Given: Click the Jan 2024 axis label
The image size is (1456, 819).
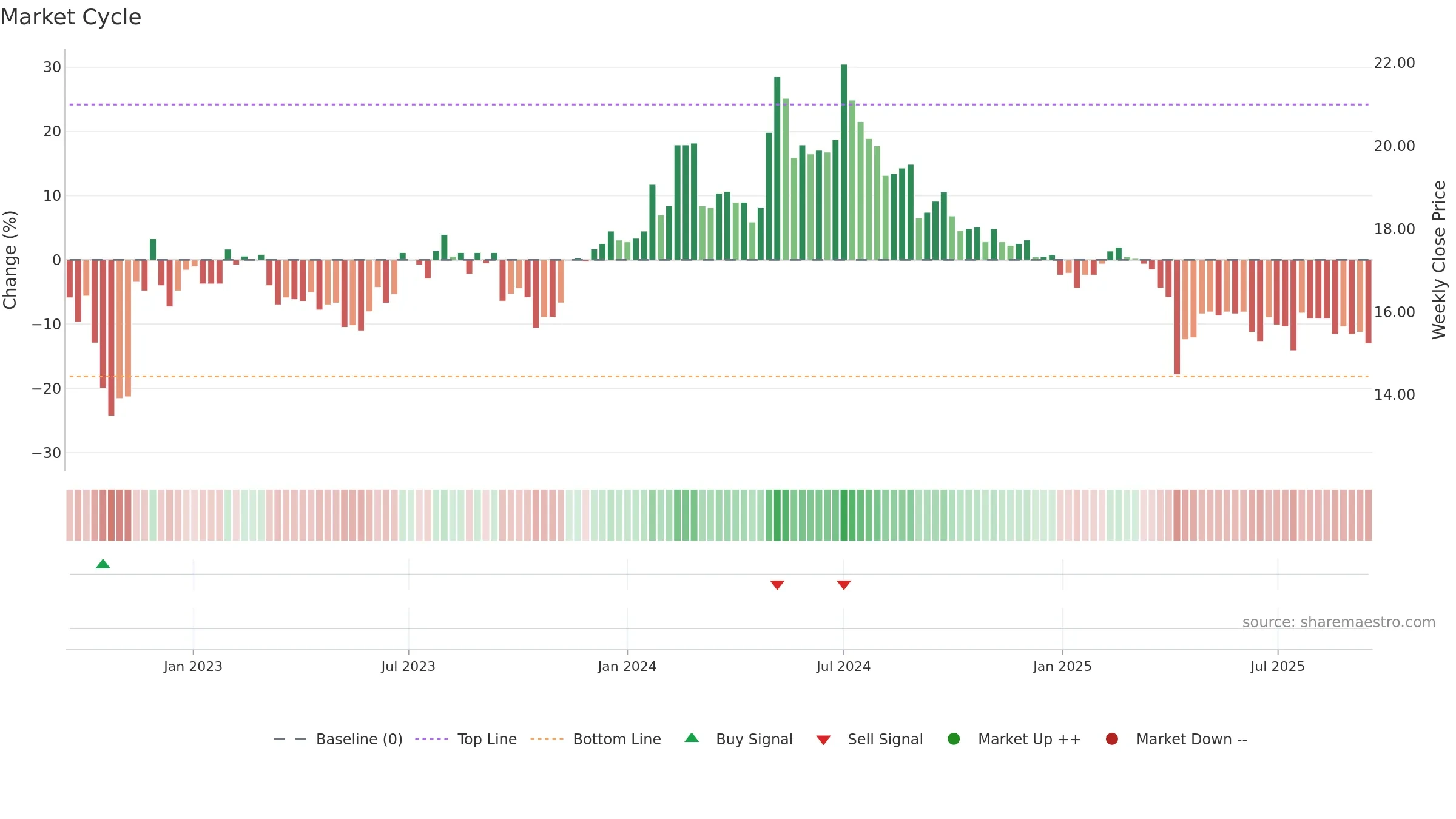Looking at the screenshot, I should click(x=627, y=667).
